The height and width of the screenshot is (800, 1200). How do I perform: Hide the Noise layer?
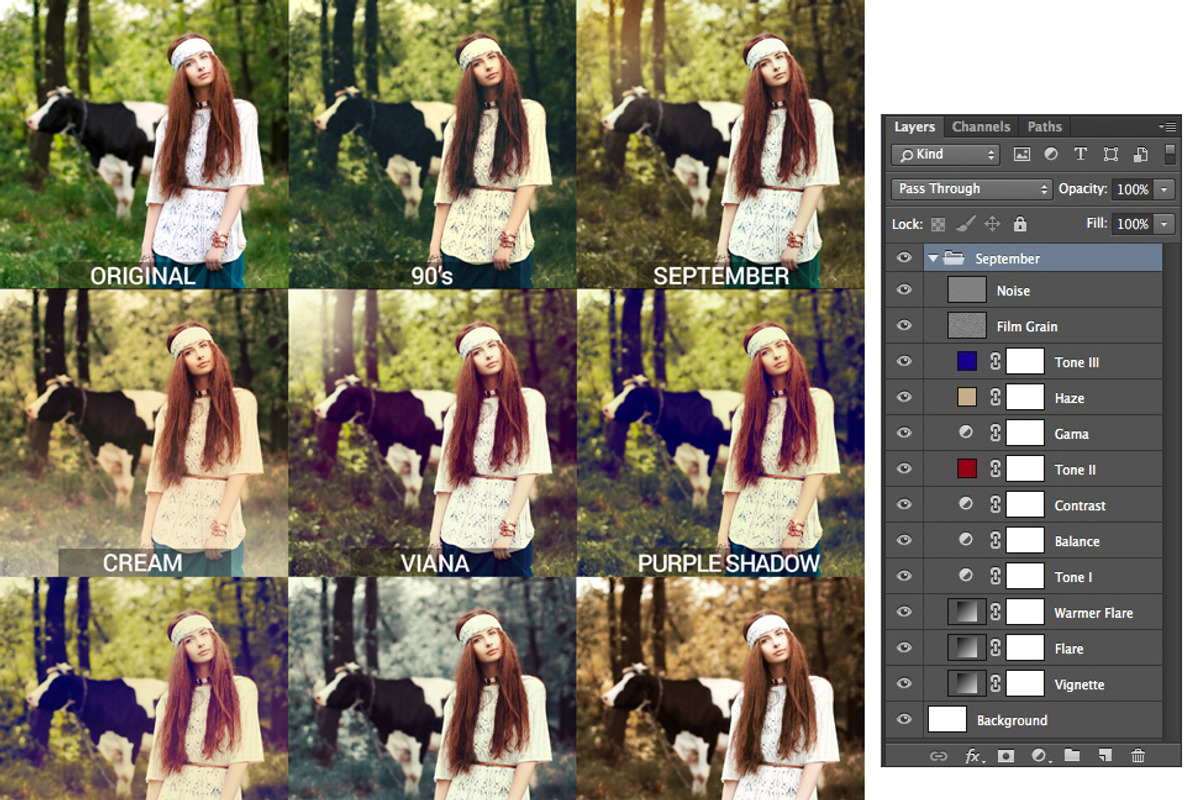[x=904, y=290]
